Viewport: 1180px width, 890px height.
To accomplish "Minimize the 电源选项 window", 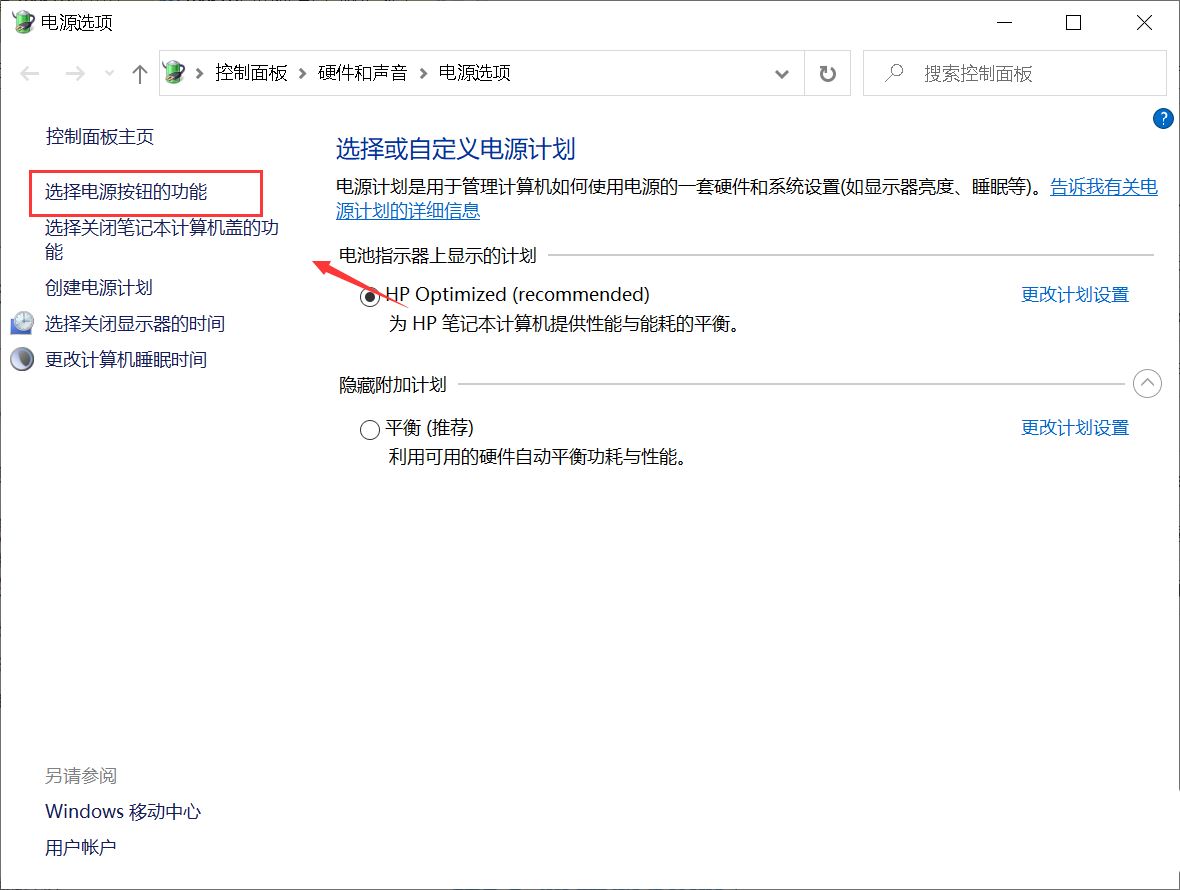I will click(x=1004, y=23).
